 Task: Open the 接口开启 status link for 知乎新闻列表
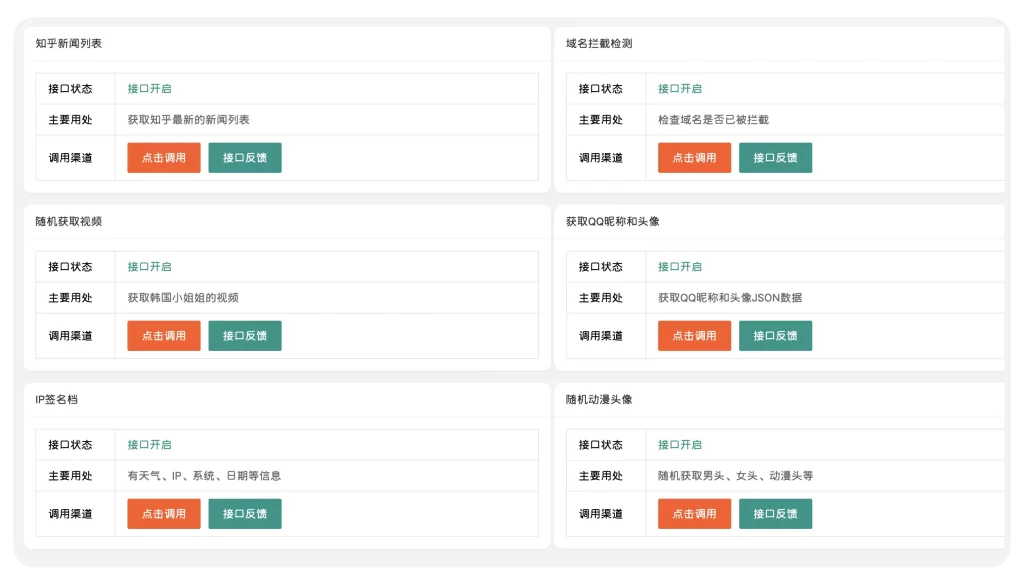[x=149, y=88]
